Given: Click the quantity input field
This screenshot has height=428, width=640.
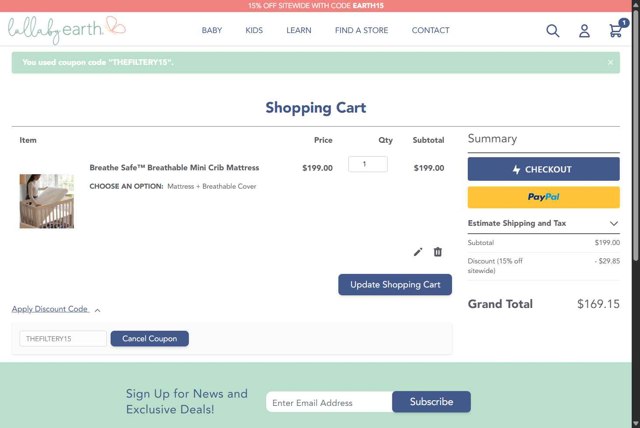Looking at the screenshot, I should tap(368, 164).
